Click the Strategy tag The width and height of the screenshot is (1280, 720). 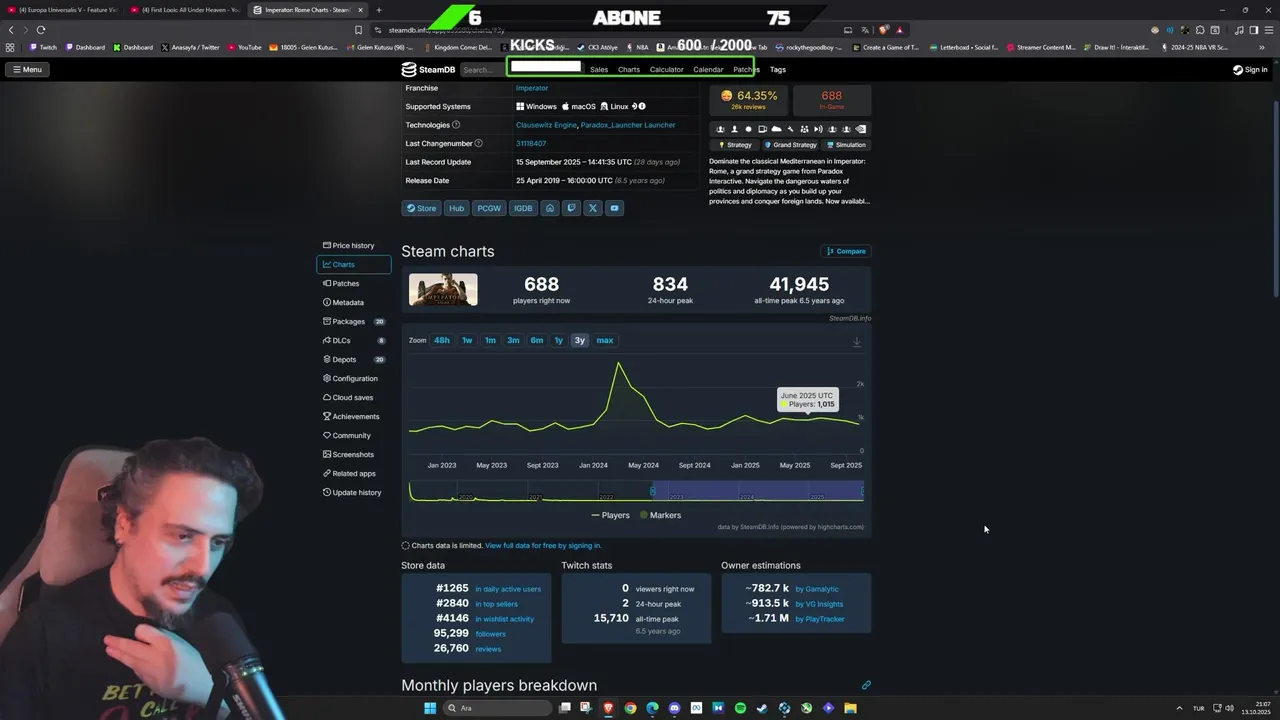[x=735, y=145]
